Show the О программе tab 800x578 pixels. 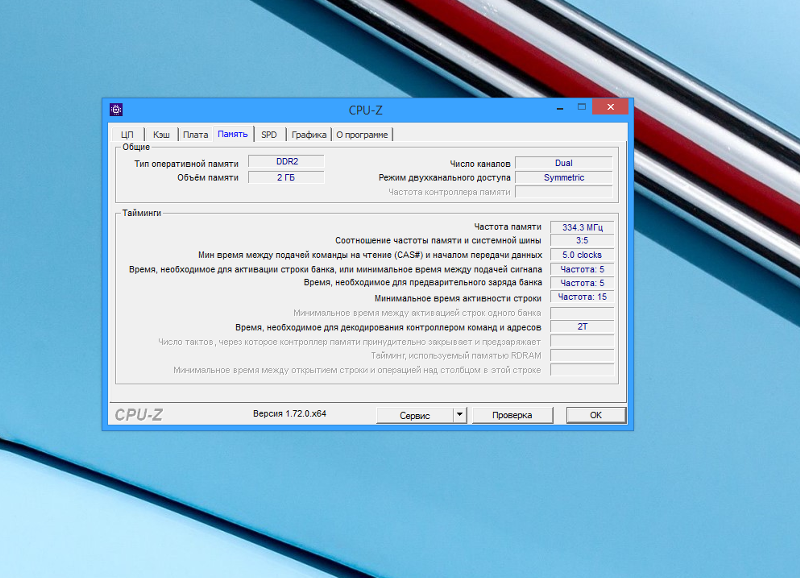tap(362, 135)
